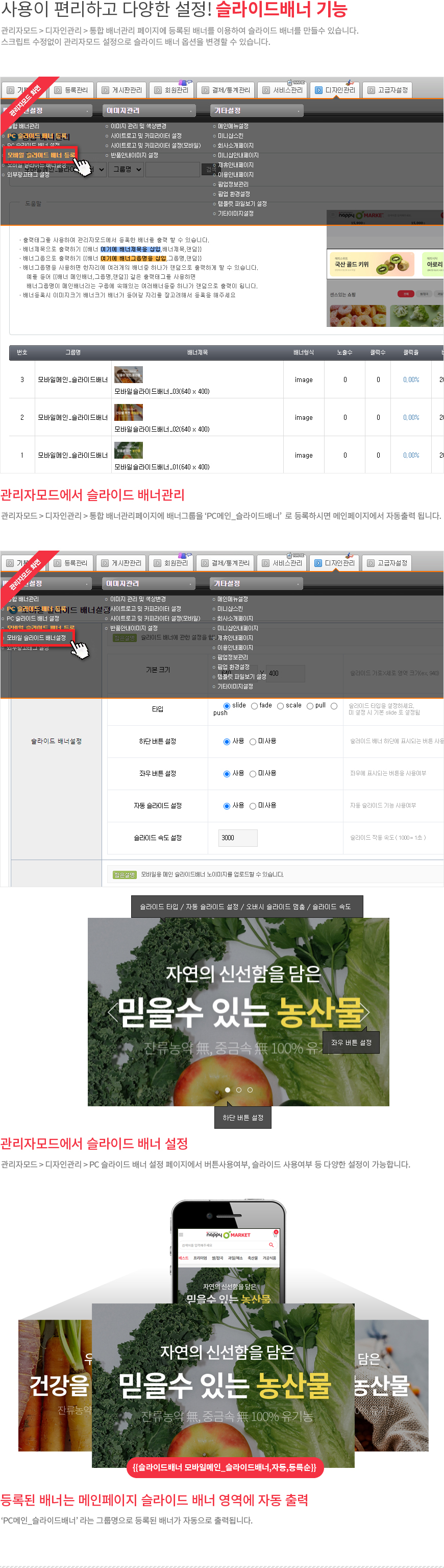Click arrow icon of 서비스관리 tab, upper screenshot
444x1568 pixels.
(x=266, y=90)
